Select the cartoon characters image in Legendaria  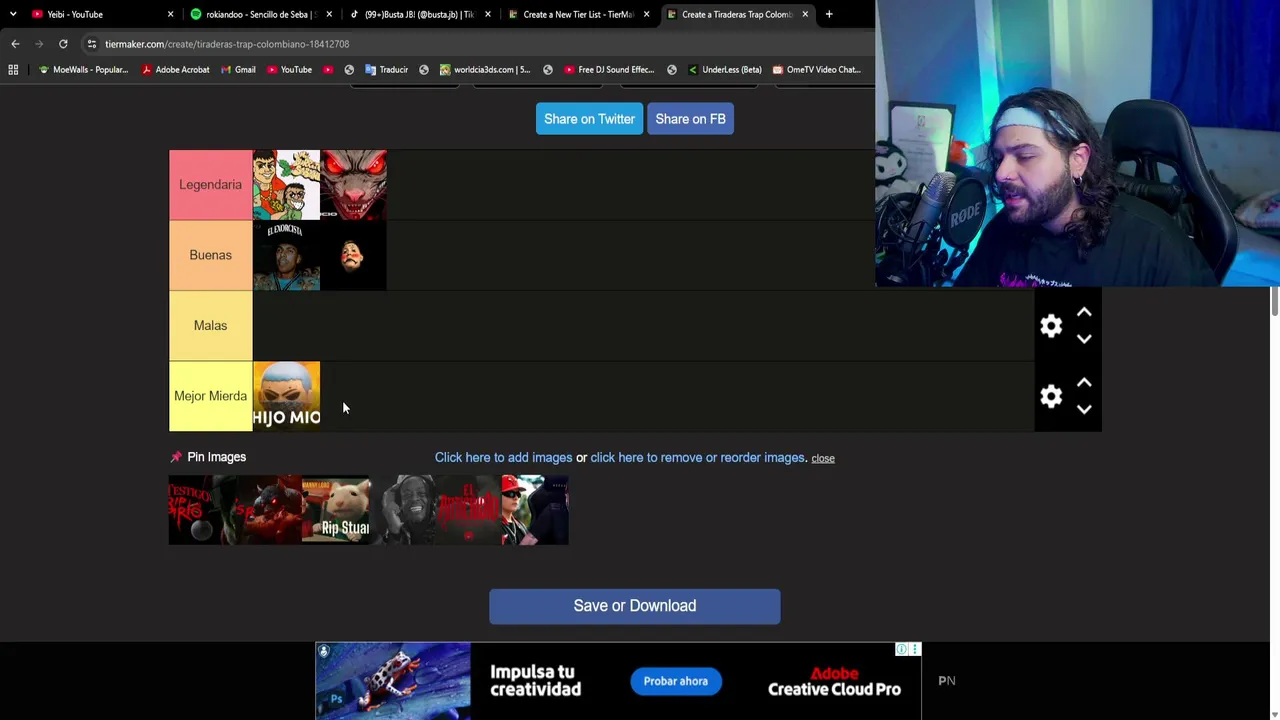(286, 185)
